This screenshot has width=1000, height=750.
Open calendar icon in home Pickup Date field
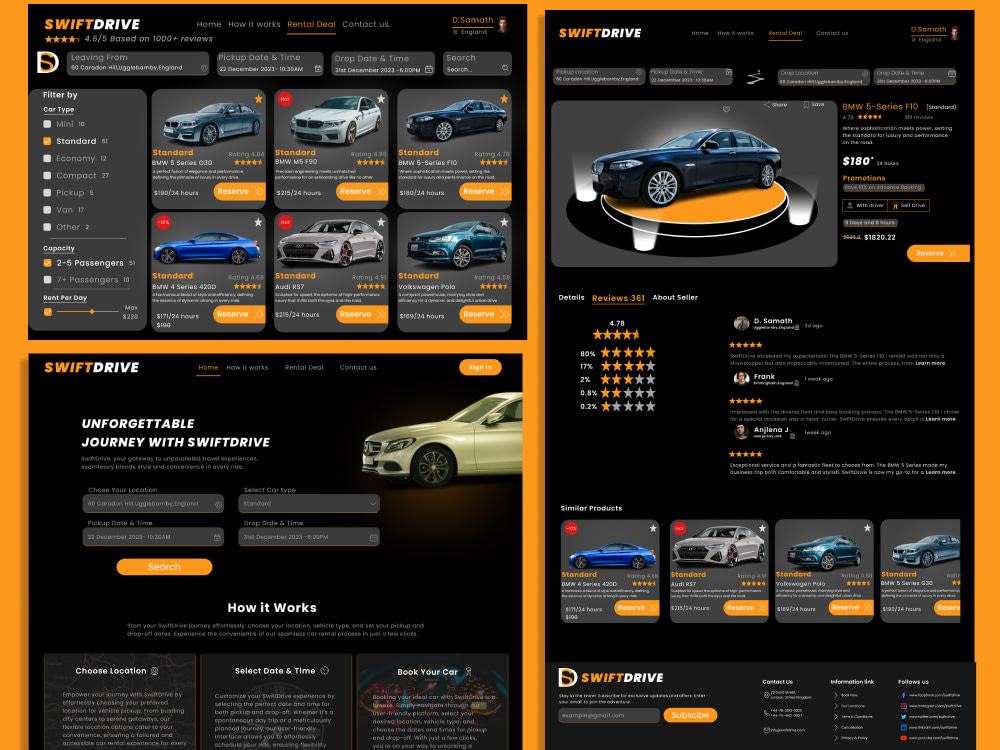tap(217, 538)
